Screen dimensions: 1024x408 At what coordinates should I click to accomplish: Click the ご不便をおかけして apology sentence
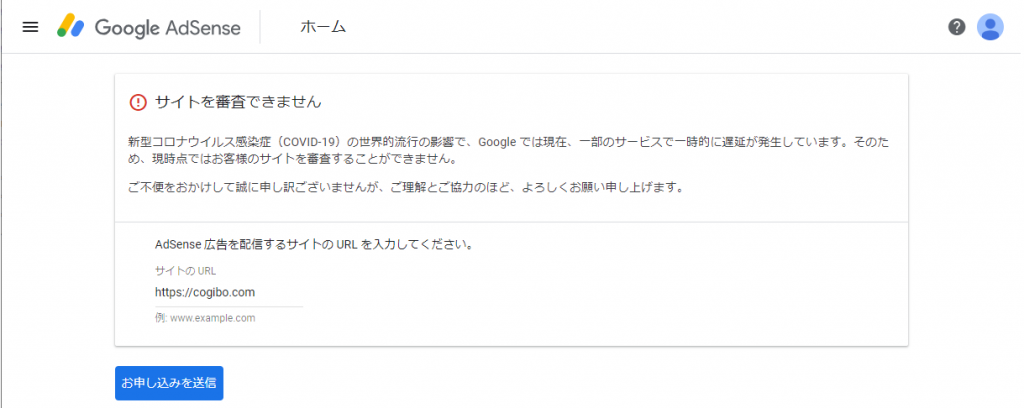coord(406,188)
